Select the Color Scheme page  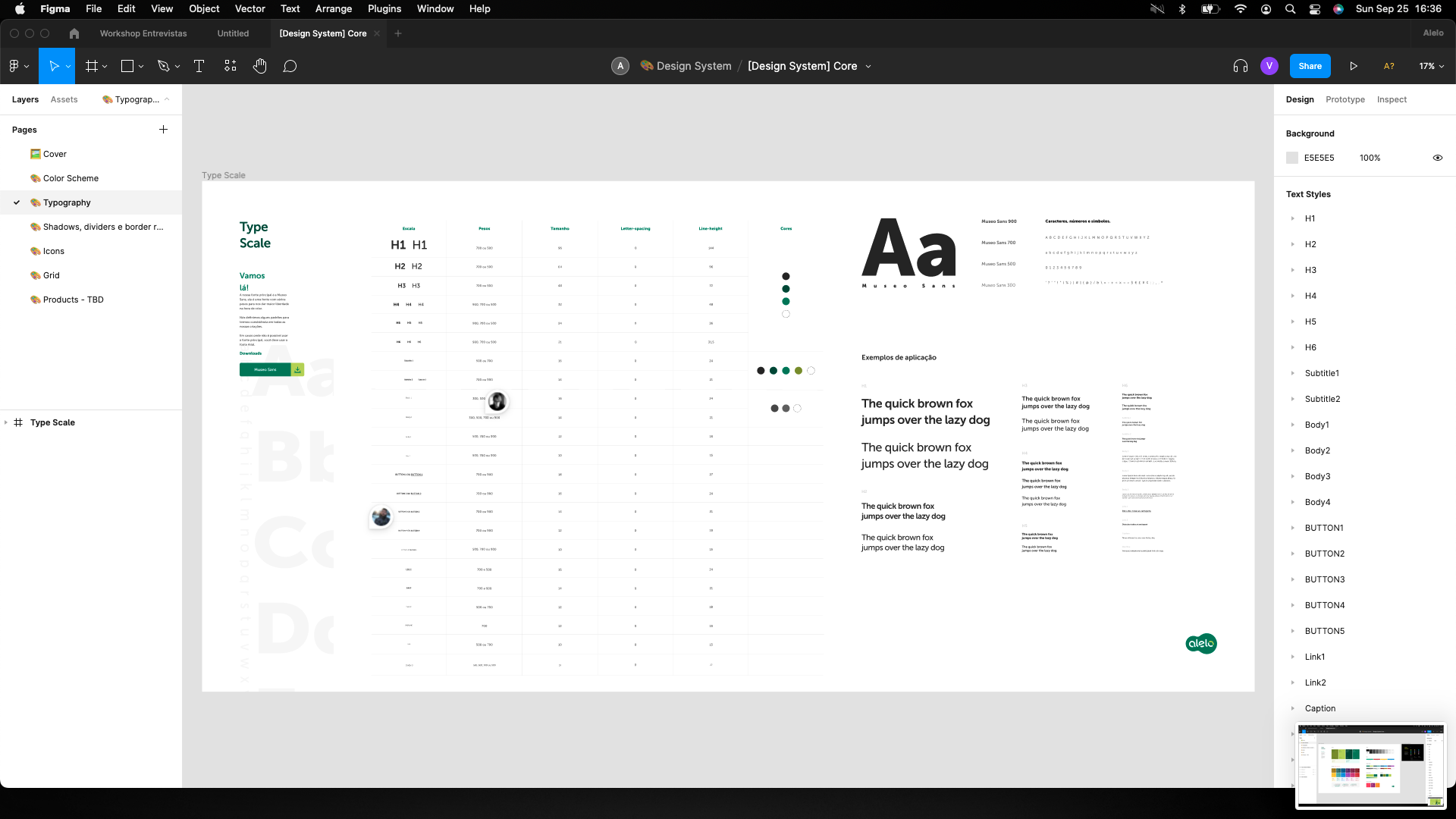[x=71, y=178]
